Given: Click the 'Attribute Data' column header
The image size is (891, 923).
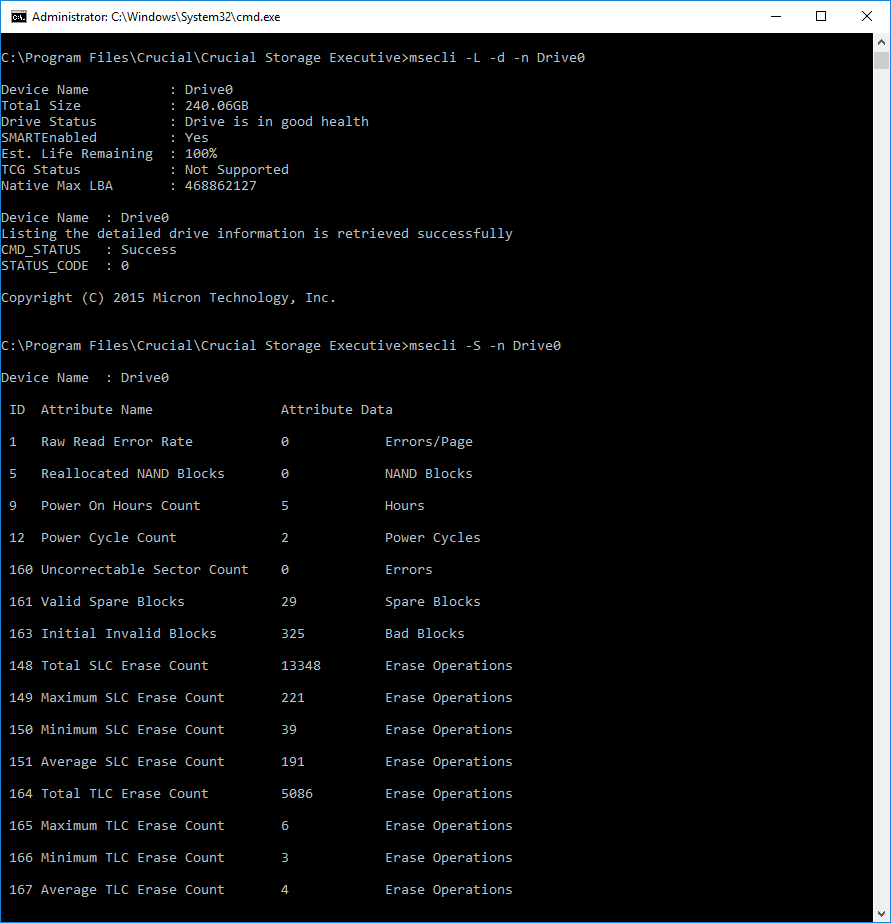Looking at the screenshot, I should [x=337, y=410].
